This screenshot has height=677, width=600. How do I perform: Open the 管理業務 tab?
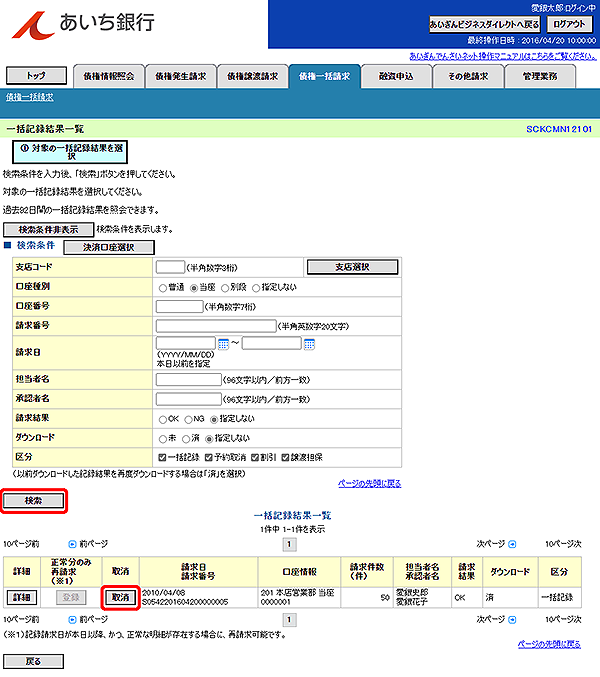(540, 76)
